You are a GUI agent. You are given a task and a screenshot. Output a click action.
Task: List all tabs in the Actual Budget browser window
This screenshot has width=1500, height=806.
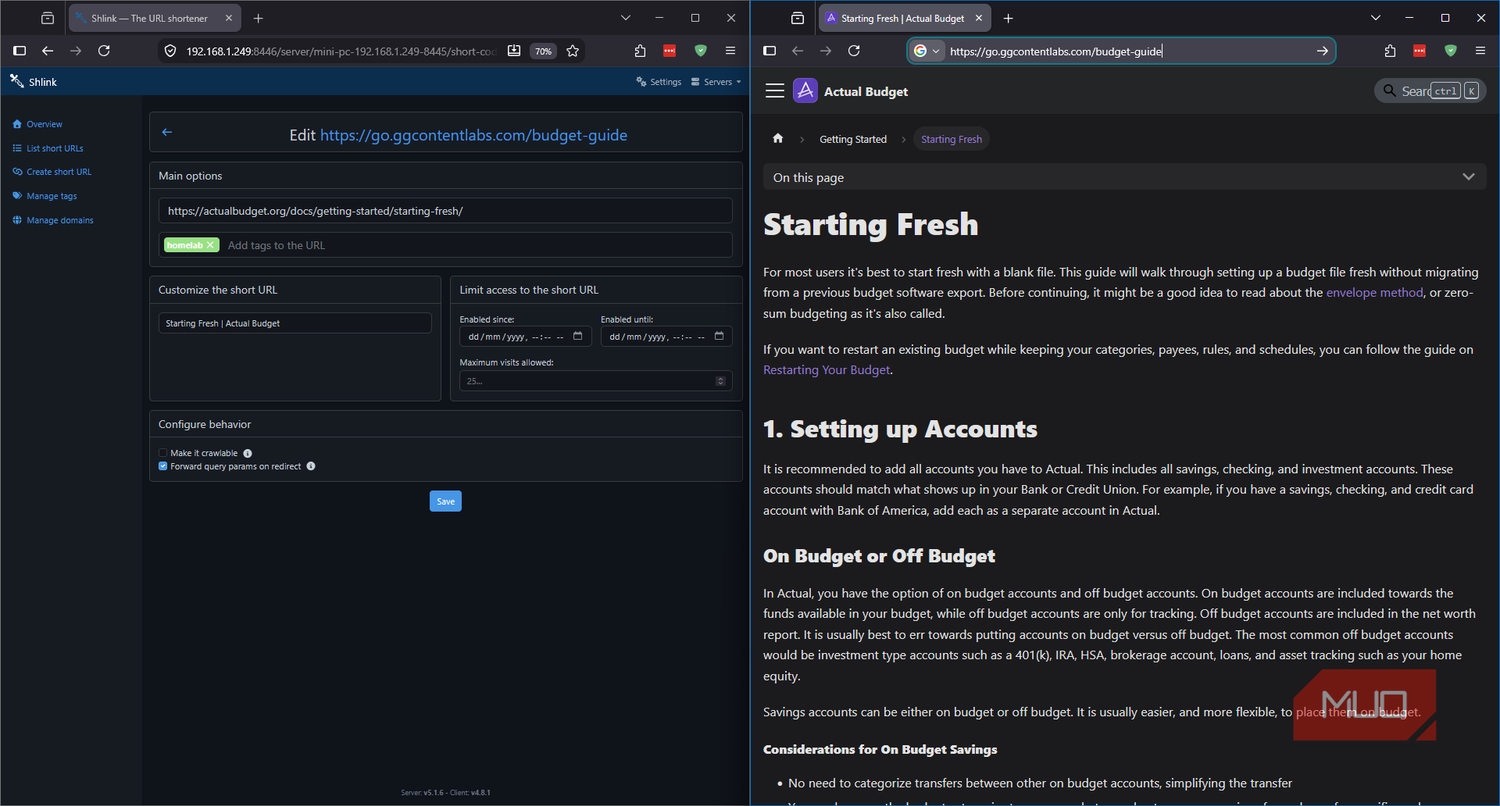(x=1376, y=18)
